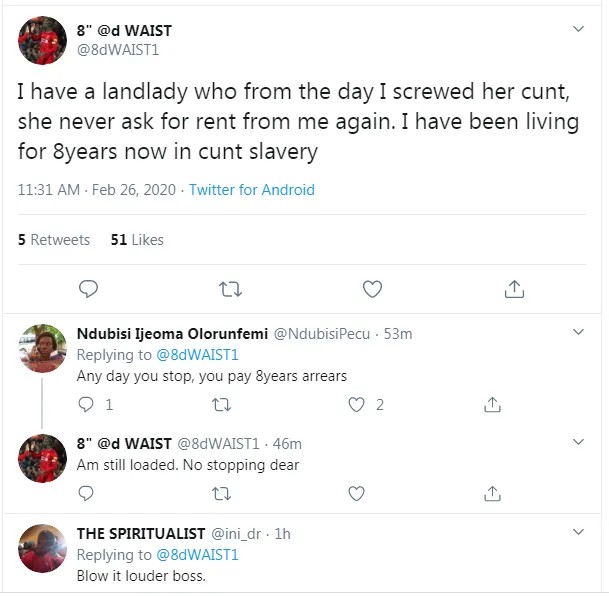Screen dimensions: 609x596
Task: Open options chevron on THE SPIRITUALIST's reply
Action: (577, 533)
